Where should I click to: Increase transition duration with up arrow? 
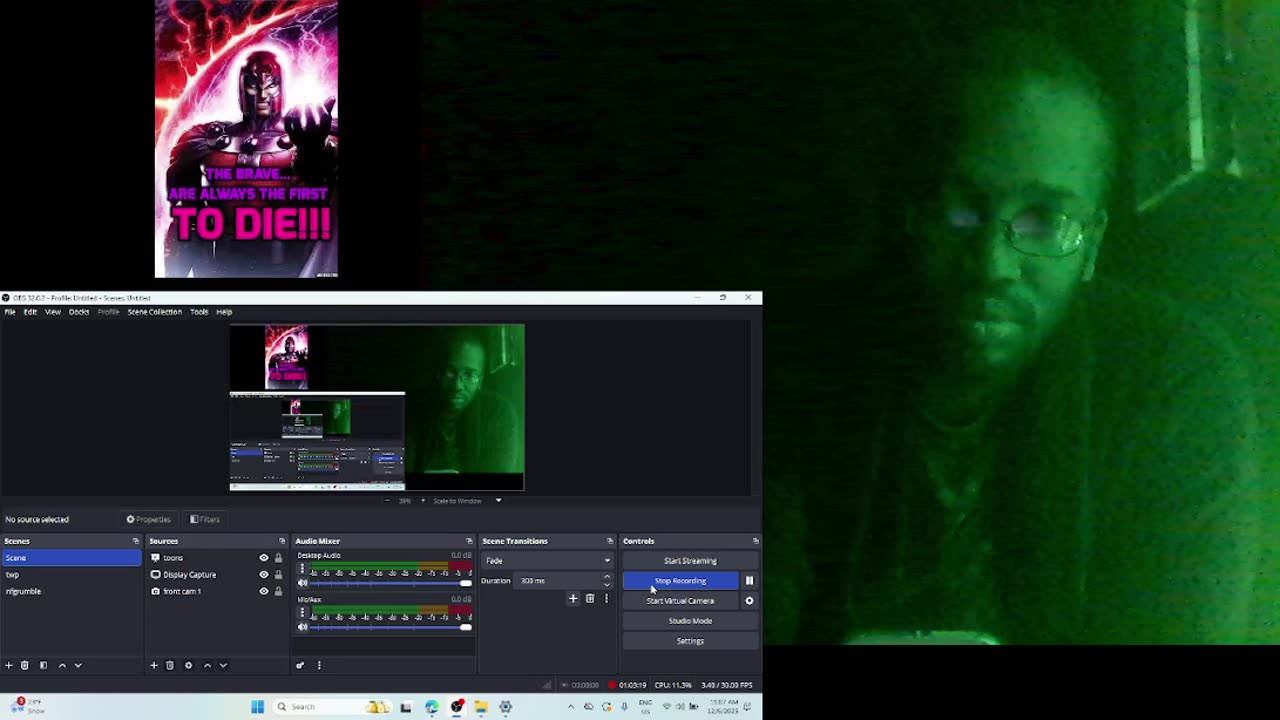[606, 577]
